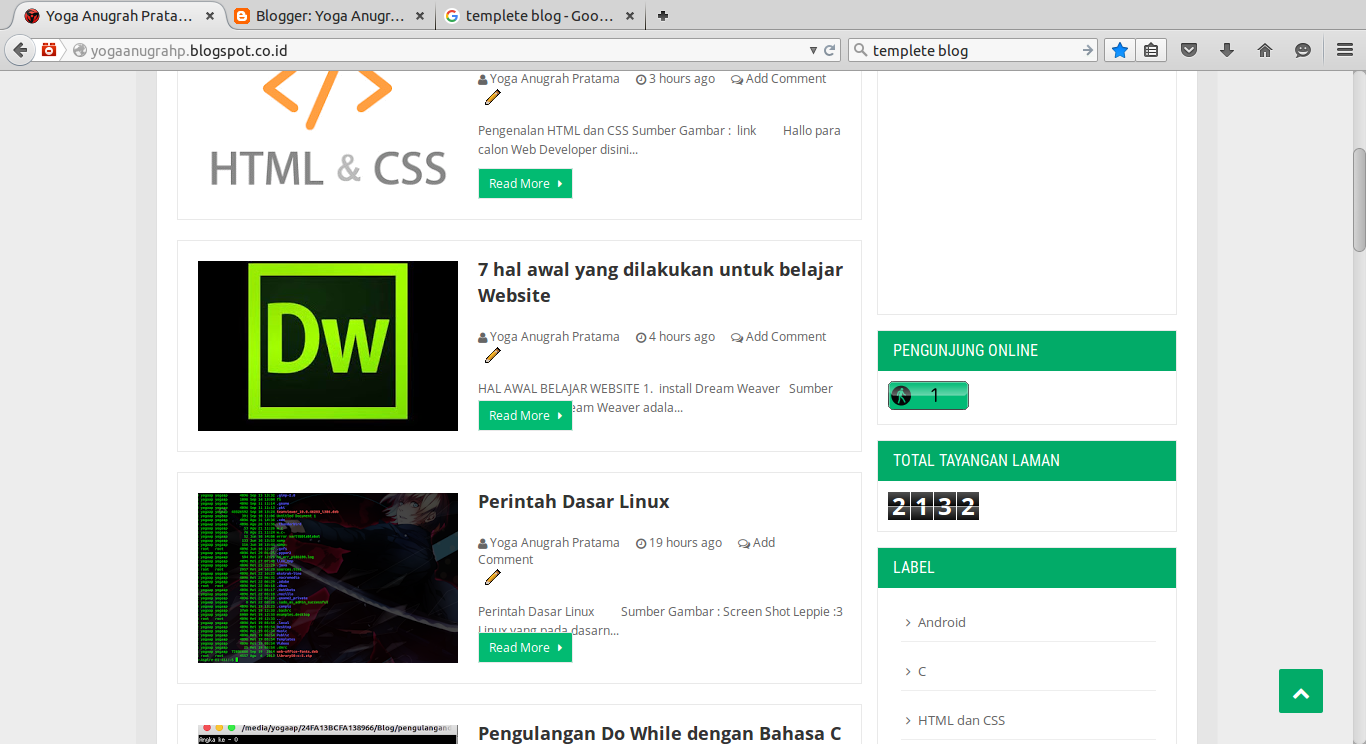
Task: Close the Blogger tab
Action: click(419, 16)
